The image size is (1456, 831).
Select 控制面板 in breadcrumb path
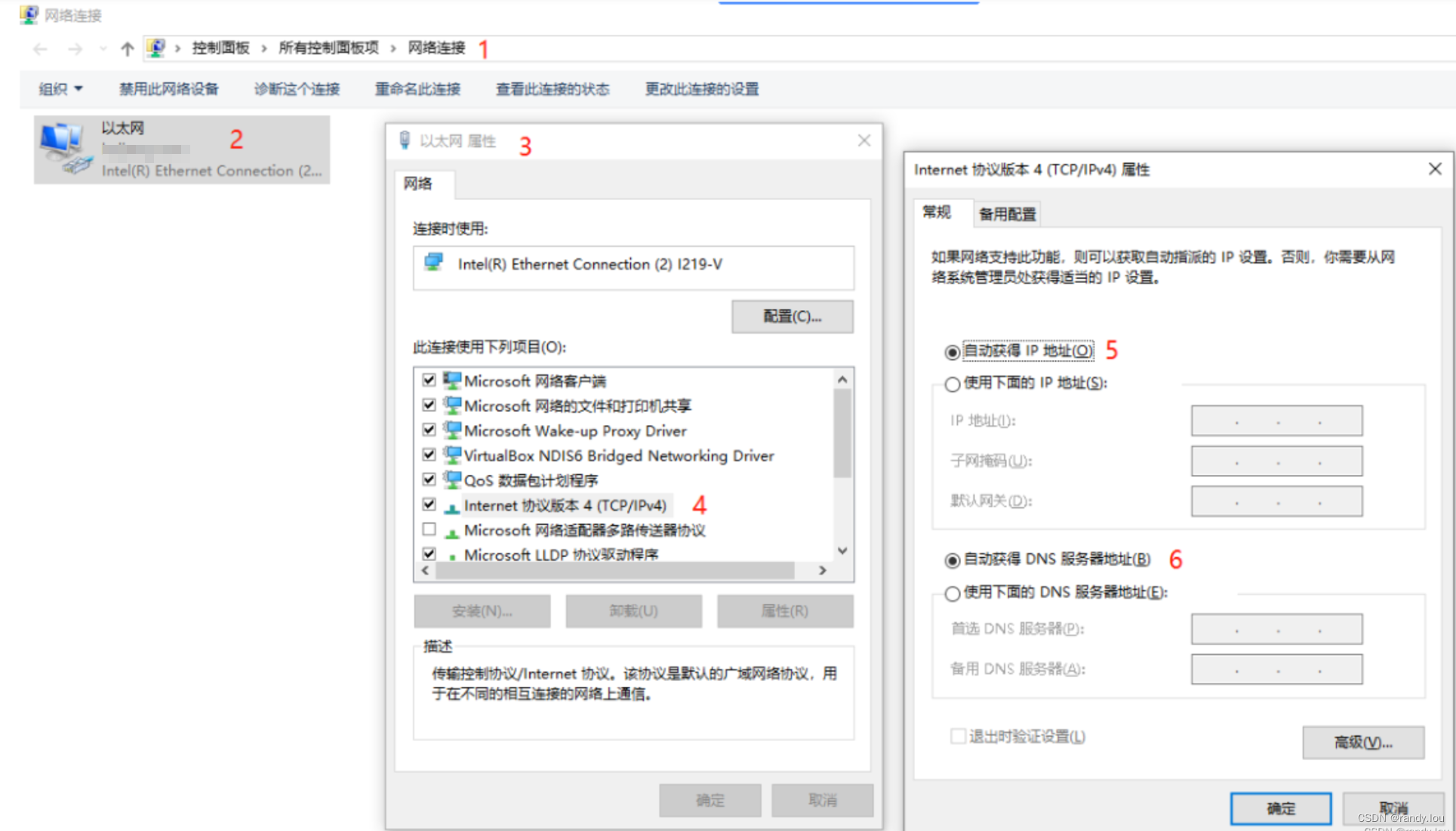pos(220,48)
